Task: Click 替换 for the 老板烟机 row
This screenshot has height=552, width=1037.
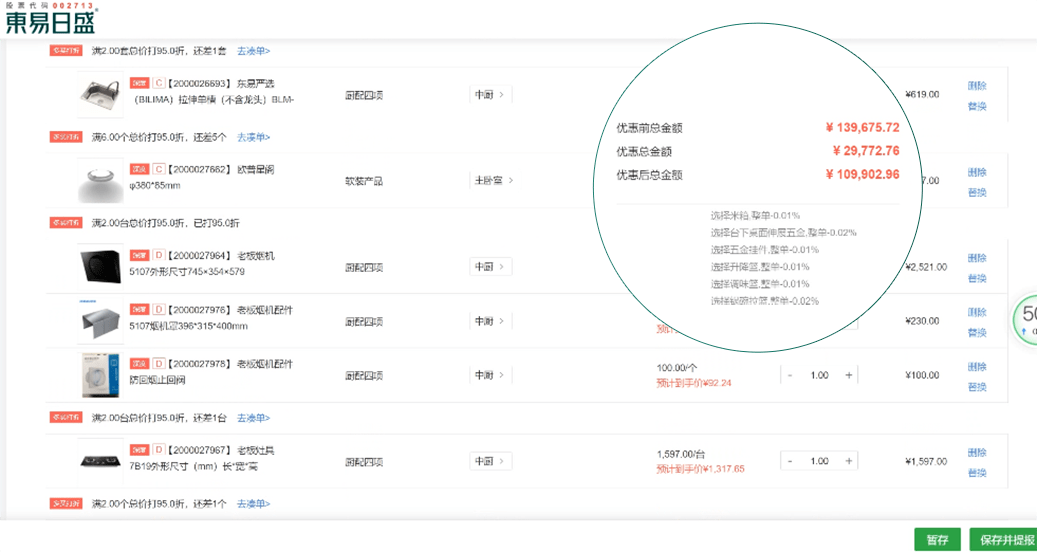Action: (x=976, y=278)
